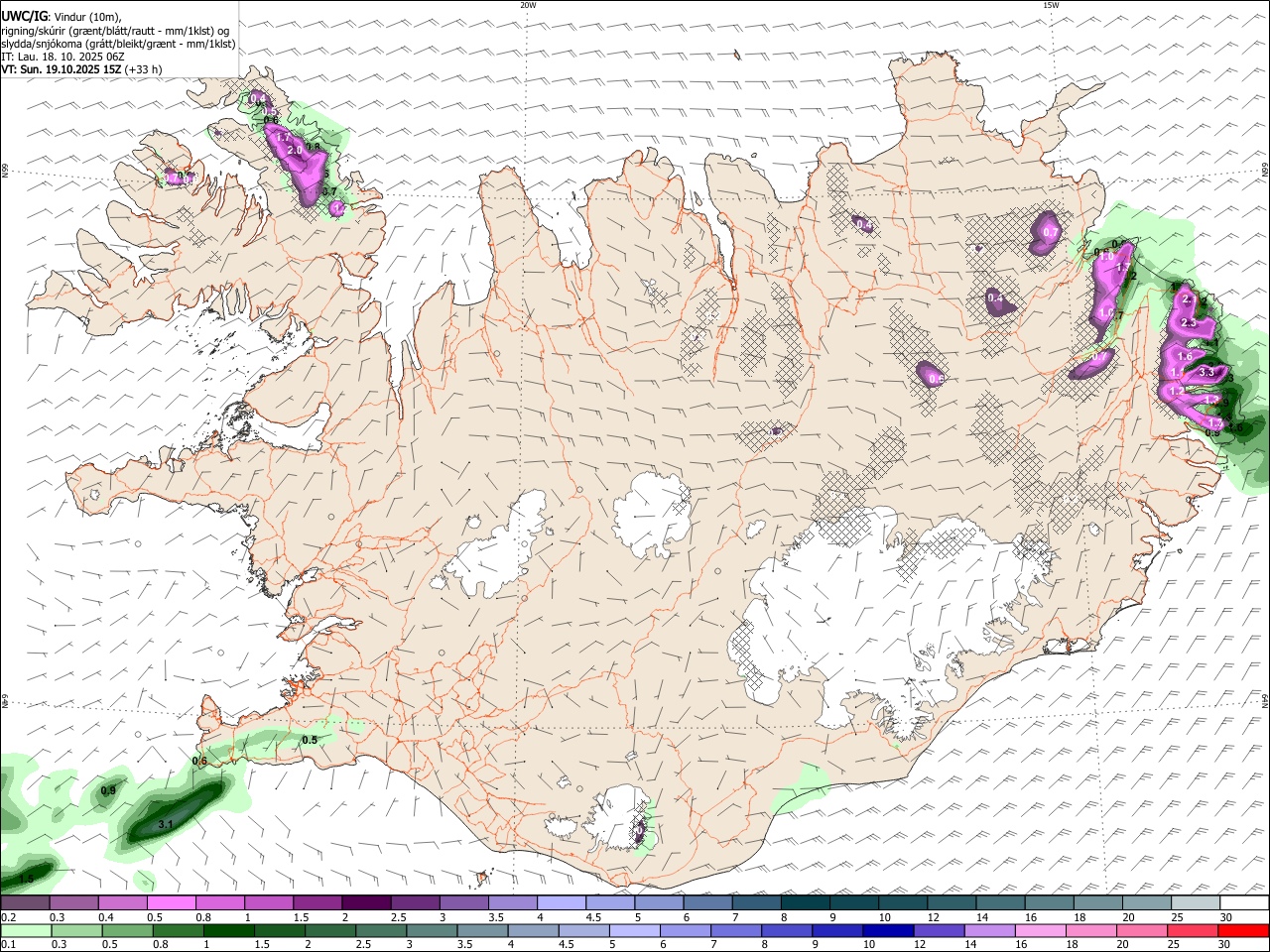Select the crimson 25–30 rain legend swatch
Screen dimensions: 1270x952
pos(1194,930)
